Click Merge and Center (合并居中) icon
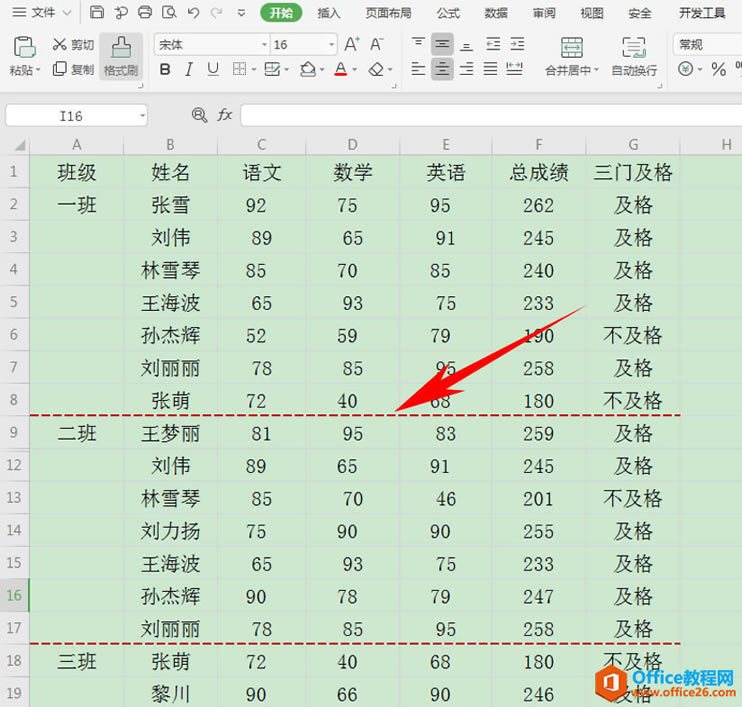 [x=572, y=48]
